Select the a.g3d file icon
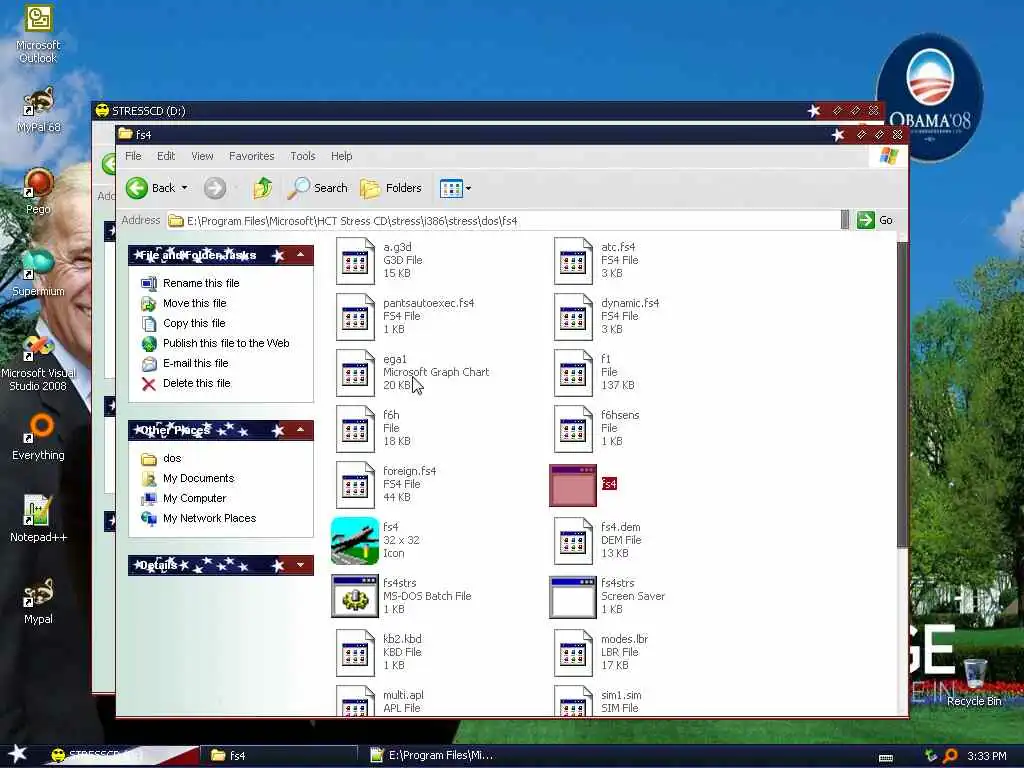1024x768 pixels. pos(355,261)
